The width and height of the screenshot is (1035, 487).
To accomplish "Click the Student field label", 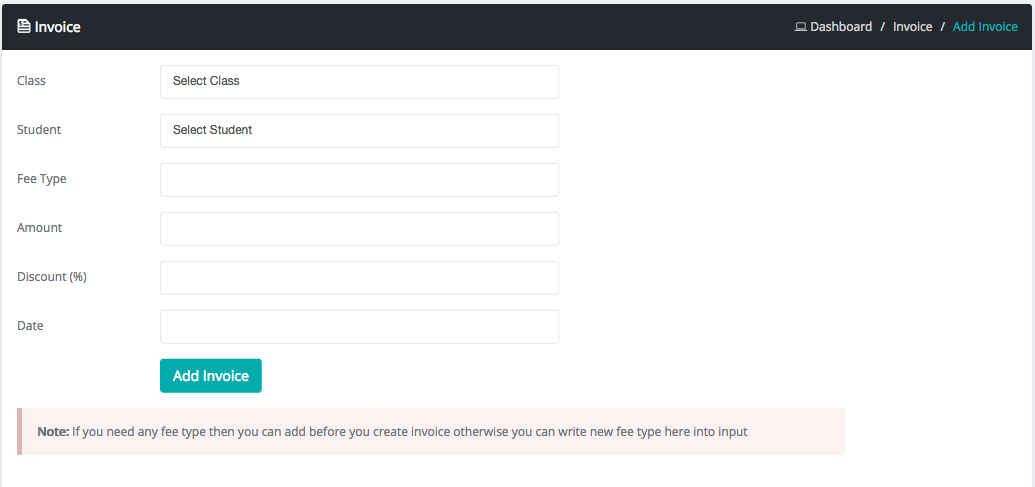I will tap(39, 130).
